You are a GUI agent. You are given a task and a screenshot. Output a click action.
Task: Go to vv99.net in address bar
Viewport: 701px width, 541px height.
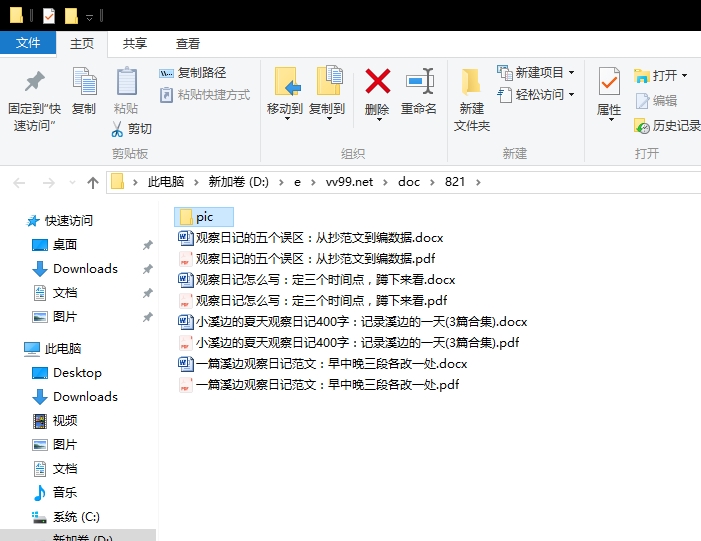tap(349, 182)
